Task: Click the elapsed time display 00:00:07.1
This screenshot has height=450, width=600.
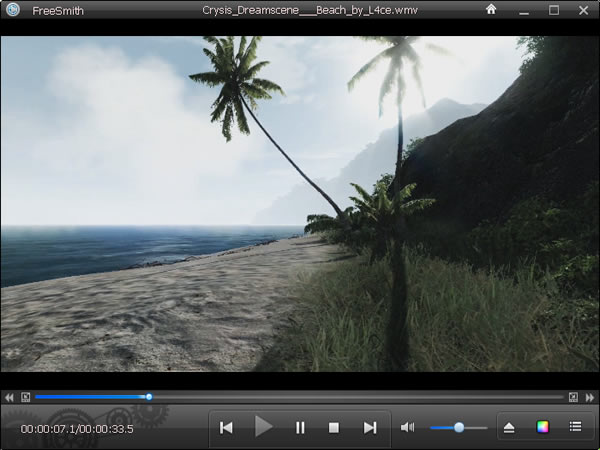Action: 47,430
